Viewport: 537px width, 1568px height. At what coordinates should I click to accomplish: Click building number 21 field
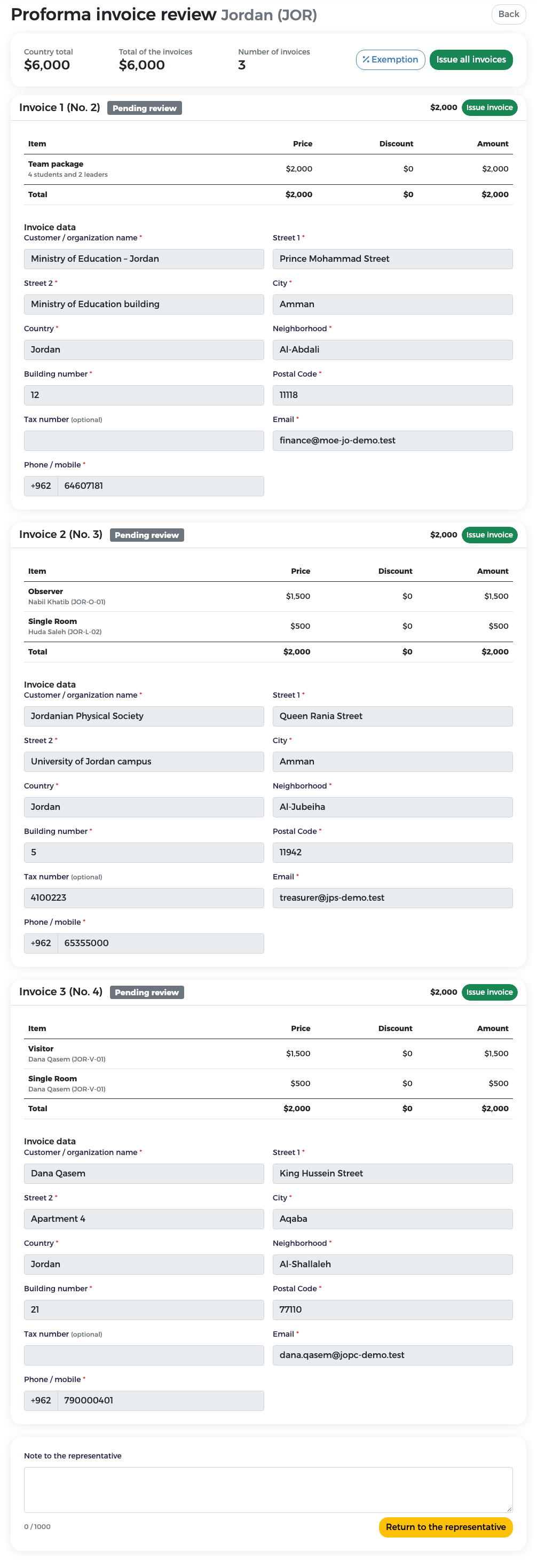point(144,1309)
